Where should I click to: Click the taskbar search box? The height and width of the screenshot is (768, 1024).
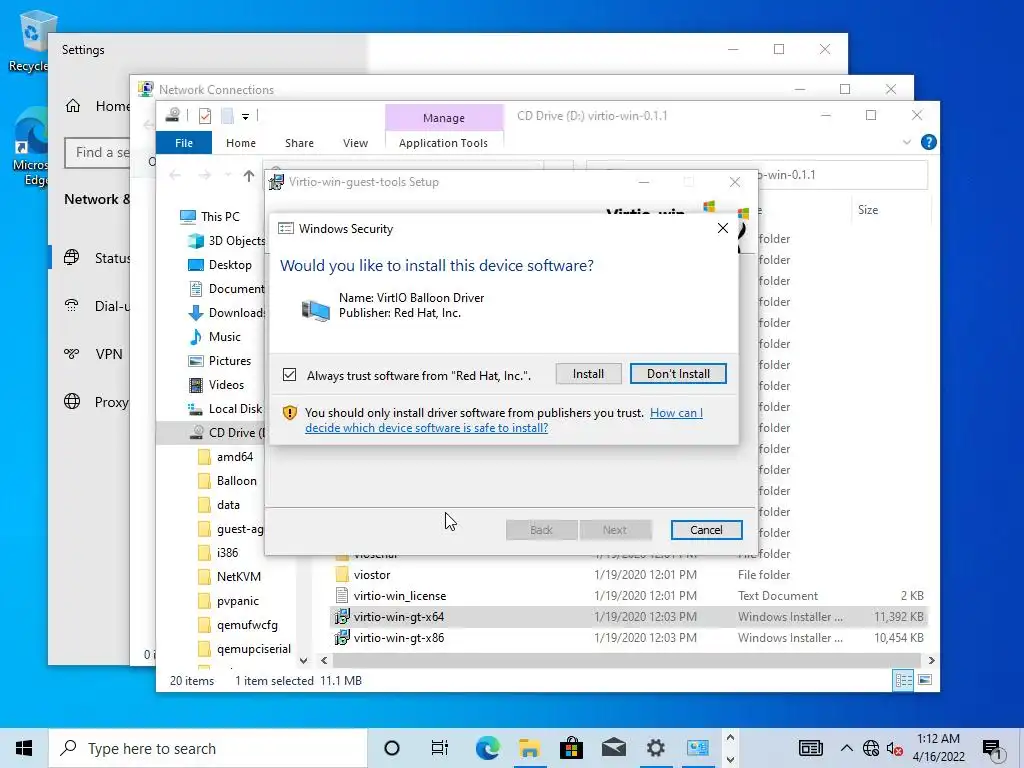[x=208, y=748]
